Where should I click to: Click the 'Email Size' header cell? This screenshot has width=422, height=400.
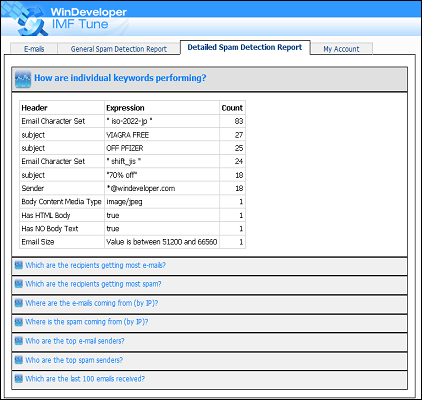click(62, 242)
